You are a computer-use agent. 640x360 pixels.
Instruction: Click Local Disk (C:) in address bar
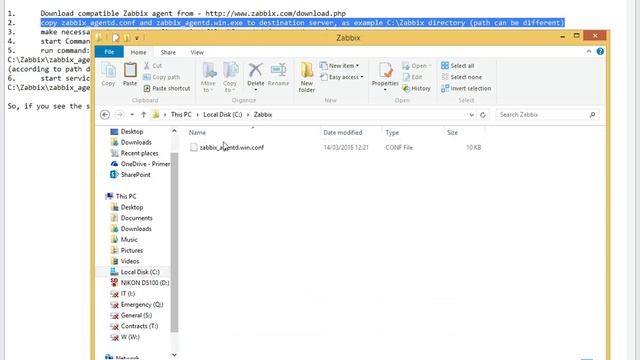[x=222, y=115]
